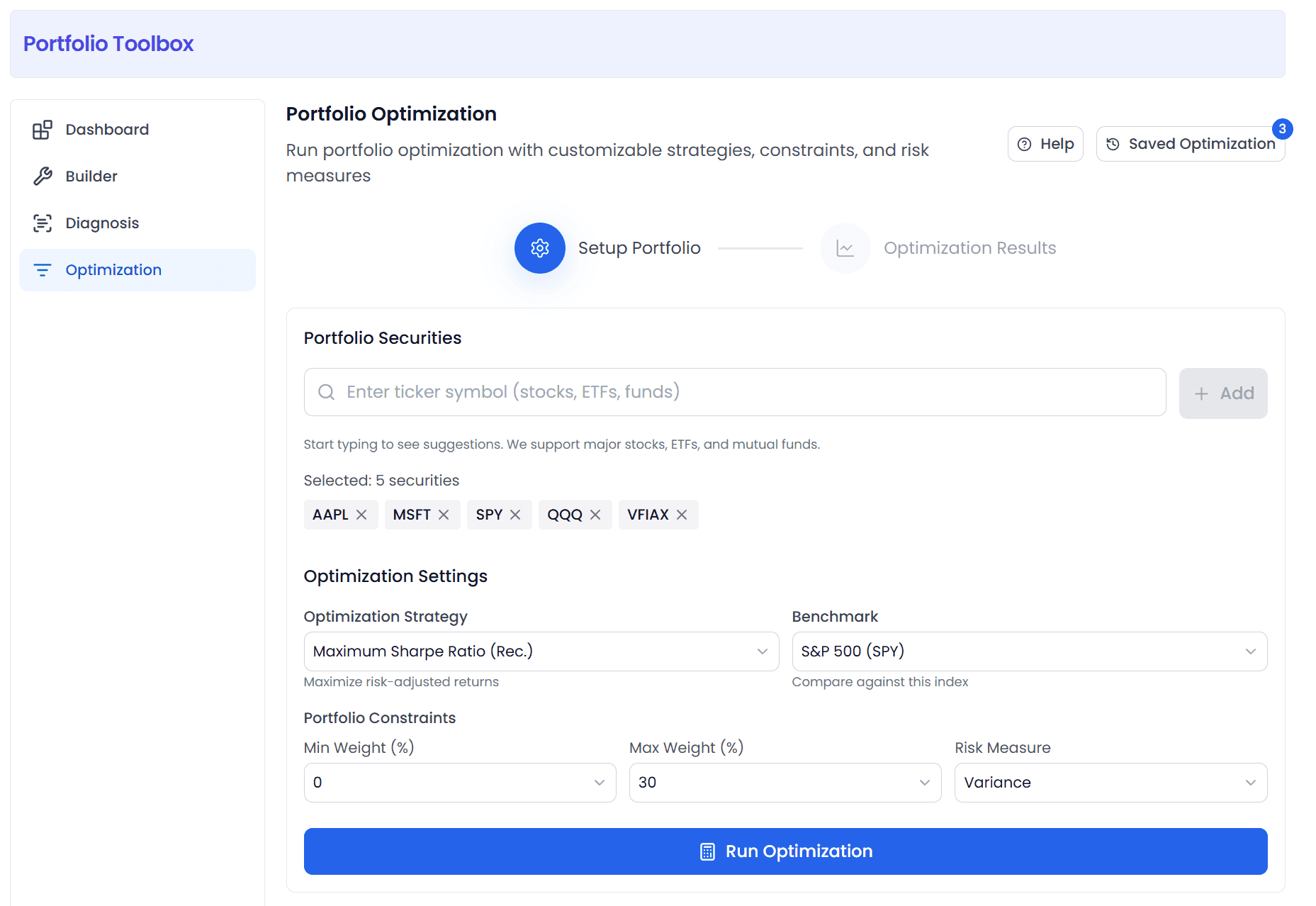The width and height of the screenshot is (1316, 906).
Task: Go to Dashboard in the sidebar
Action: (x=137, y=130)
